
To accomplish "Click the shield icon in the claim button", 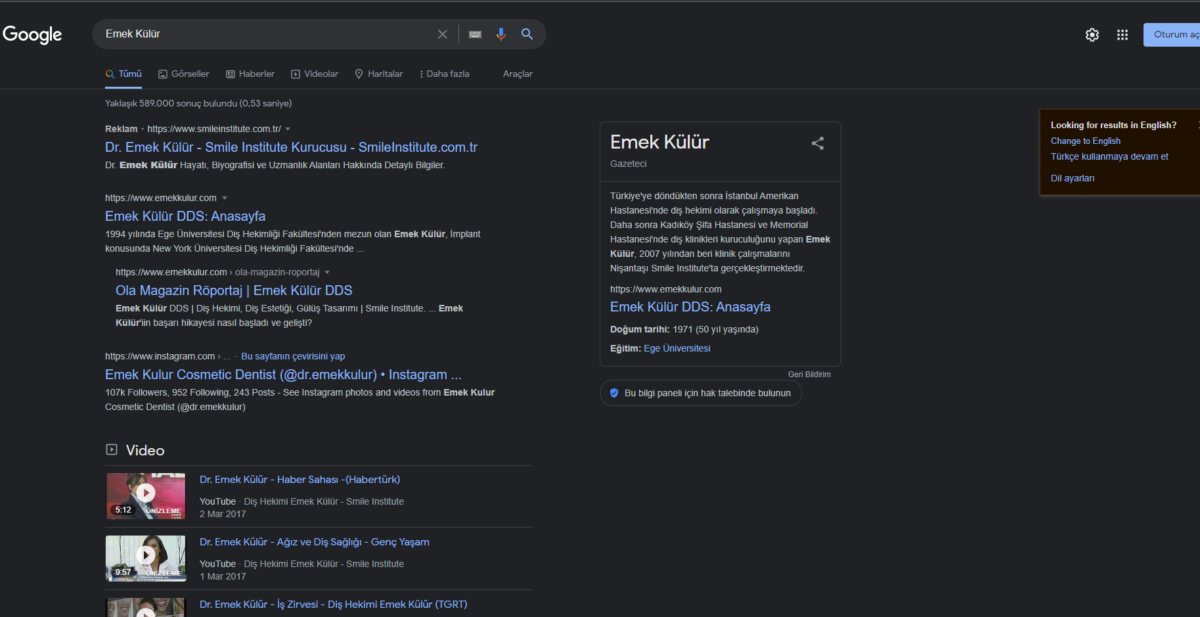I will [614, 393].
